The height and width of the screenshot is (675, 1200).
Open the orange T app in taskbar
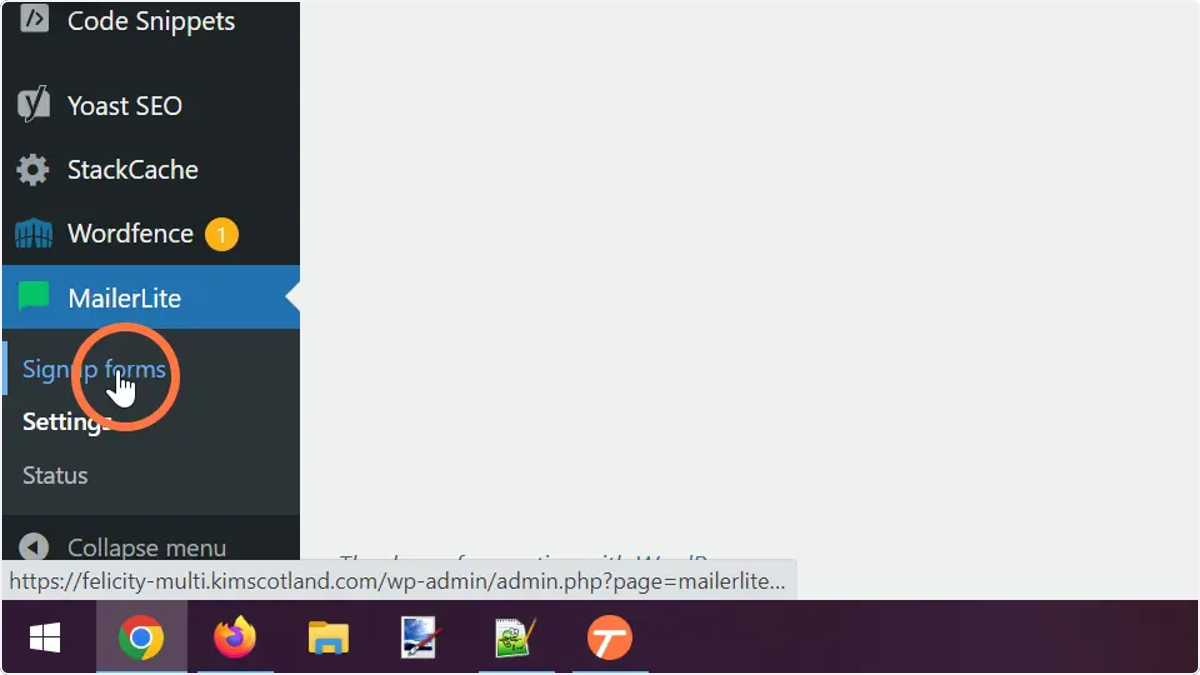[609, 638]
